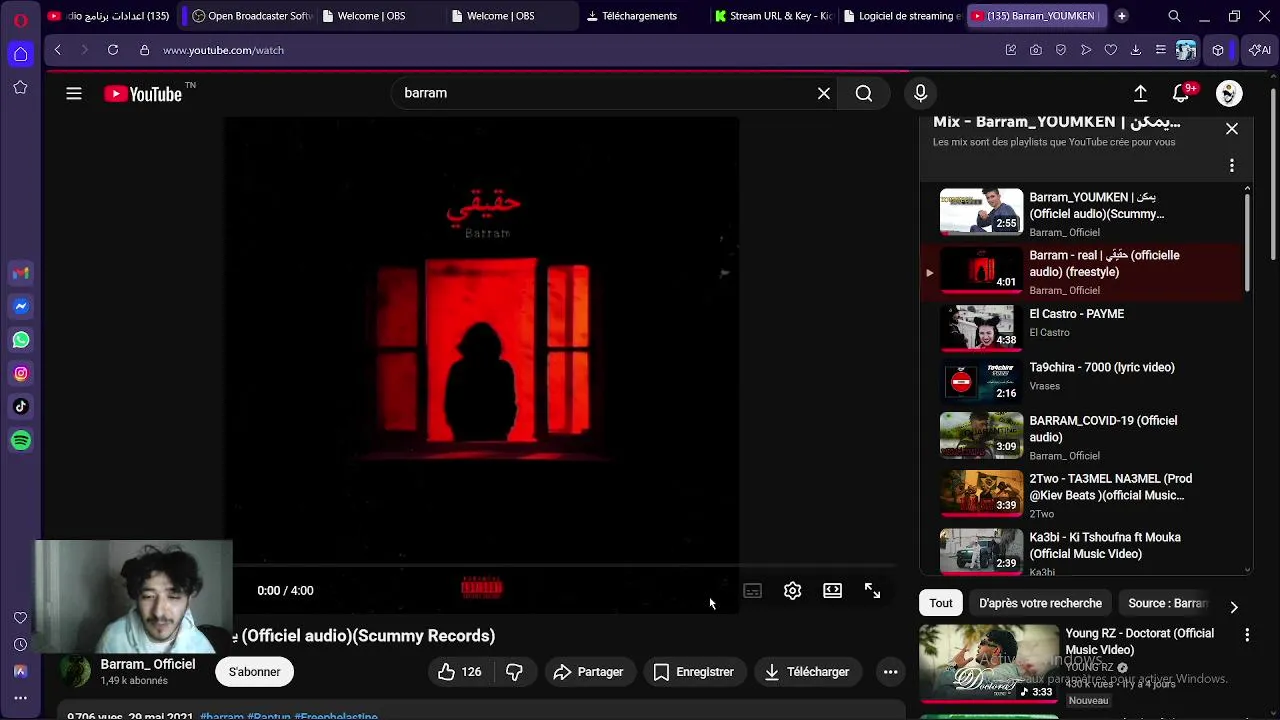Take snapshot with browser camera icon
1280x720 pixels.
[x=1036, y=50]
